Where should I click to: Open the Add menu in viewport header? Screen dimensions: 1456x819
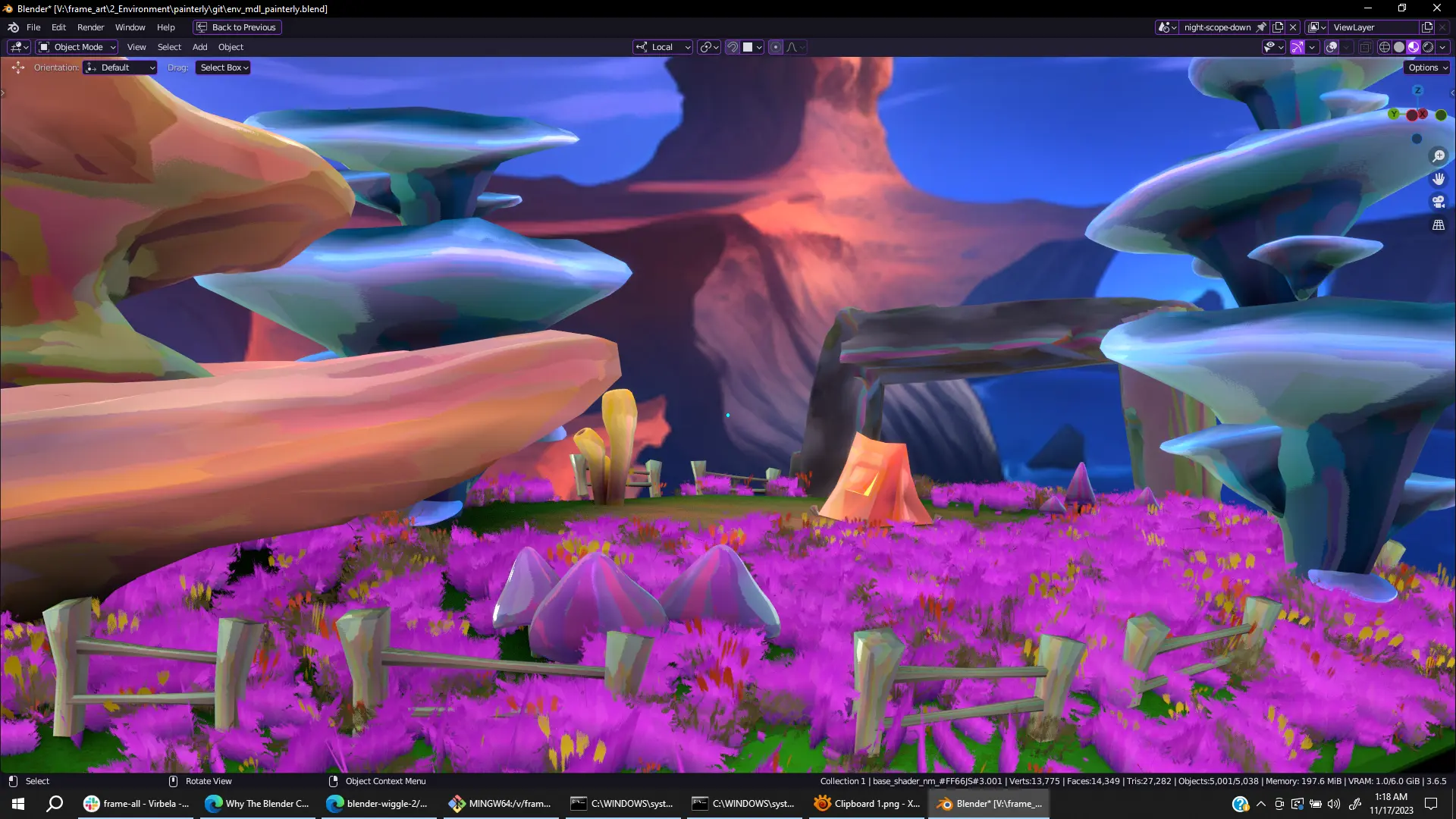coord(199,47)
